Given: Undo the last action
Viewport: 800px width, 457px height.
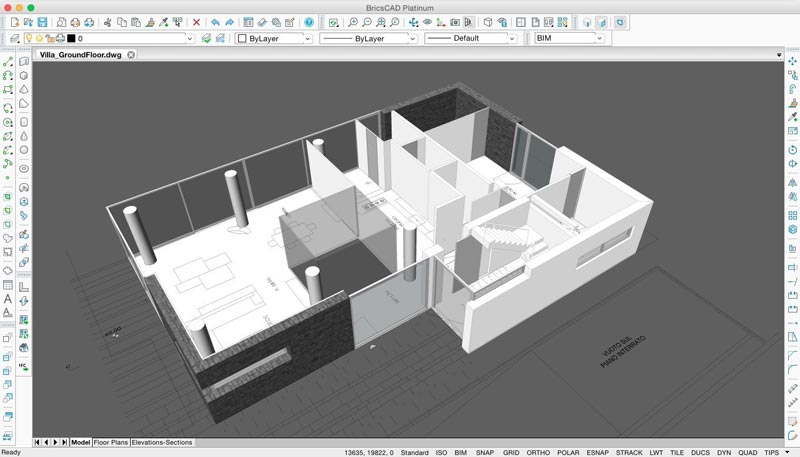Looking at the screenshot, I should 215,22.
